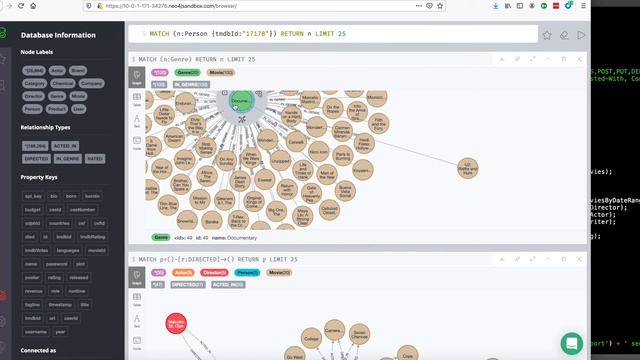Click the Movie label in Node Labels
This screenshot has height=360, width=640.
[x=78, y=96]
